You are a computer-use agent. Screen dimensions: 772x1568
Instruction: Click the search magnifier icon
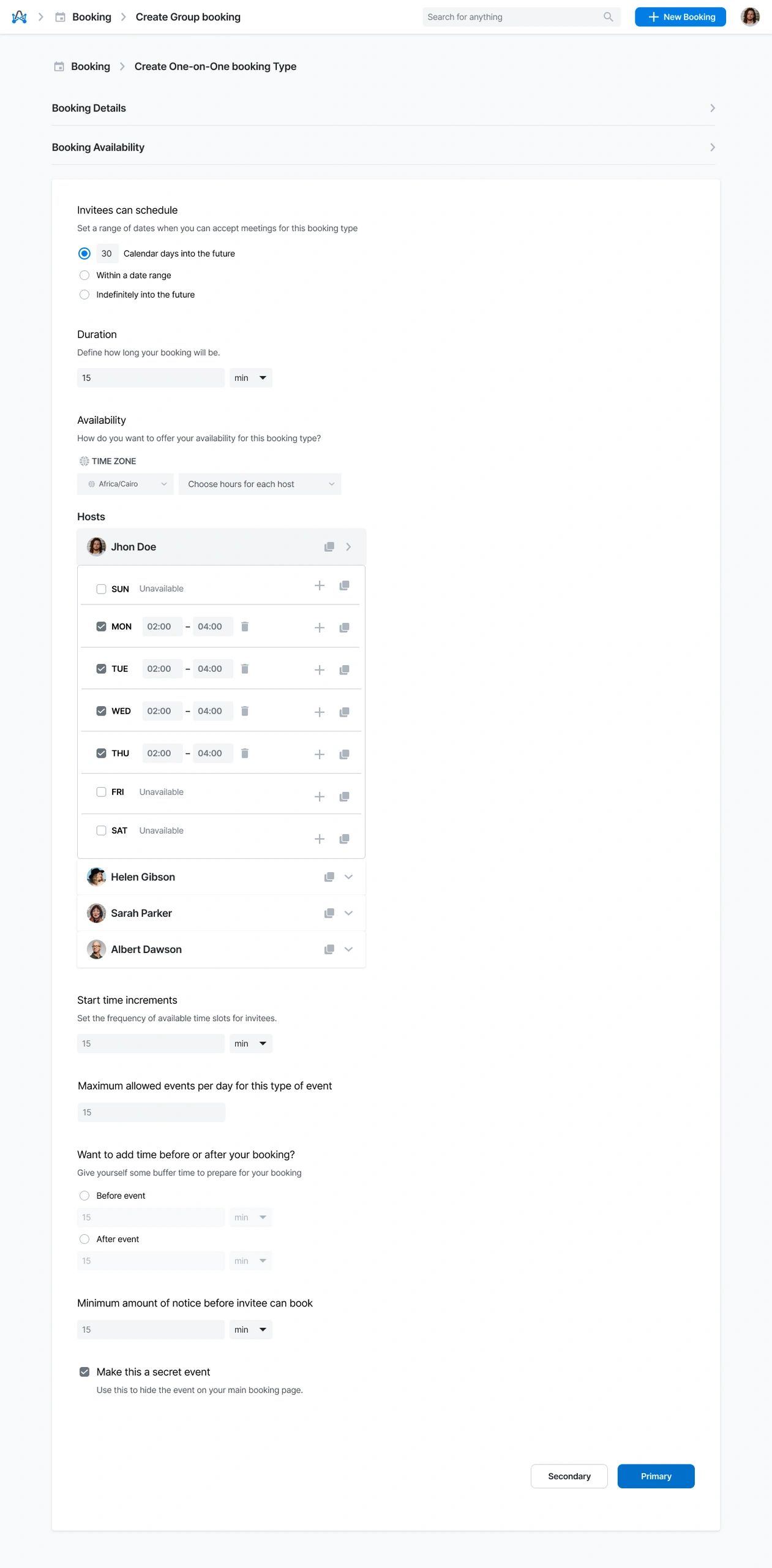click(x=608, y=17)
